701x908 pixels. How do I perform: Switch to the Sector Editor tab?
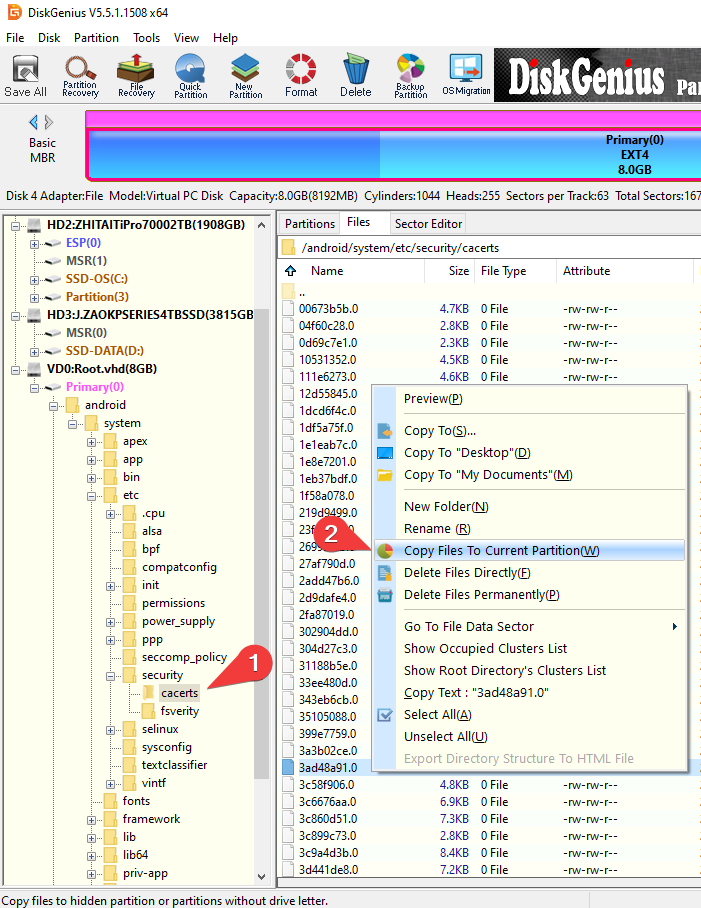tap(428, 224)
